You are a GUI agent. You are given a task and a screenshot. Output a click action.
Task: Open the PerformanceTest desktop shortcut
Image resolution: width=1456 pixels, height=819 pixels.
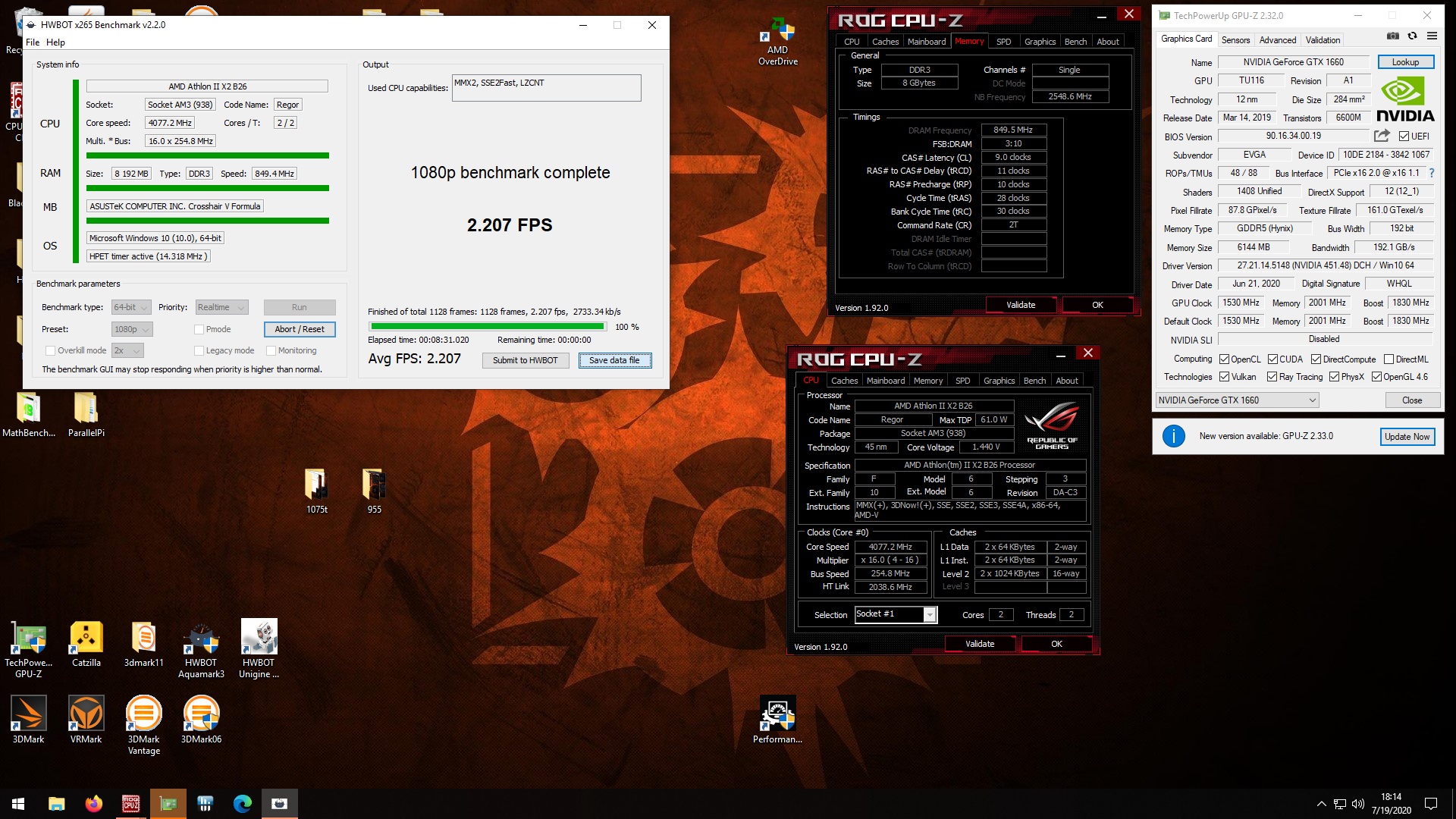click(x=777, y=720)
